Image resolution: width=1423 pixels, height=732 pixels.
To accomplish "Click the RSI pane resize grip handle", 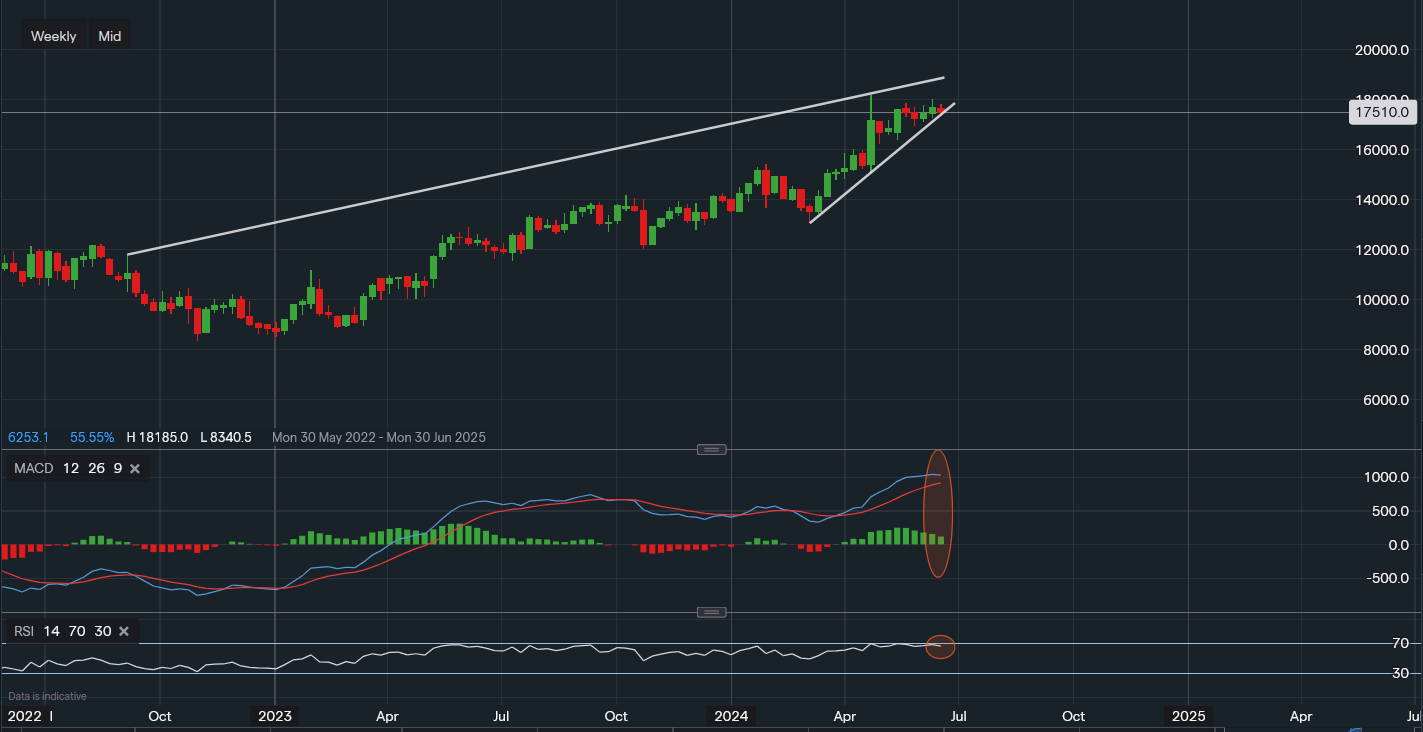I will pos(711,613).
